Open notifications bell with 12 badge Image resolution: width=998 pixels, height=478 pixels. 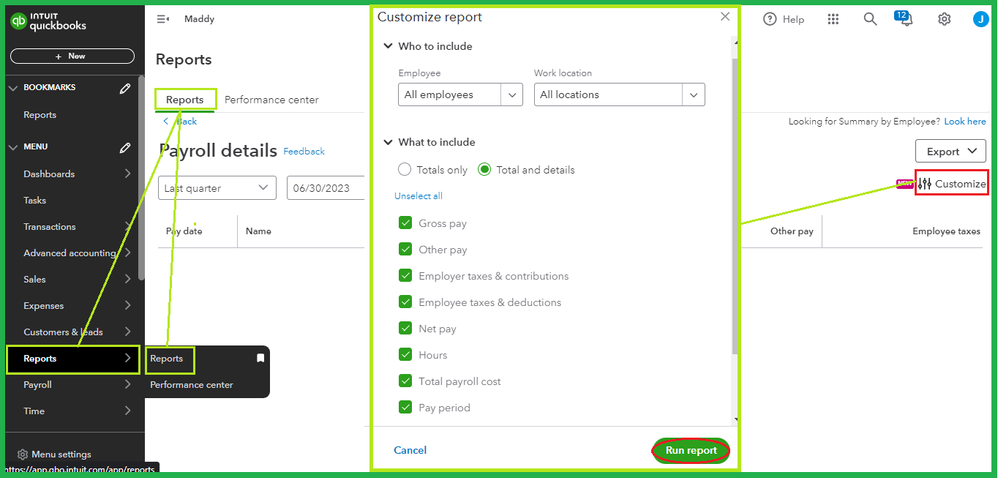(904, 18)
